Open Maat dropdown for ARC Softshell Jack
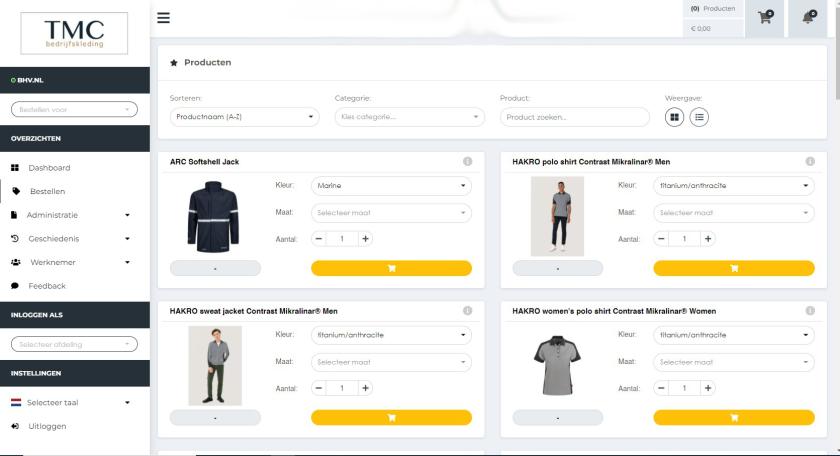 coord(392,213)
